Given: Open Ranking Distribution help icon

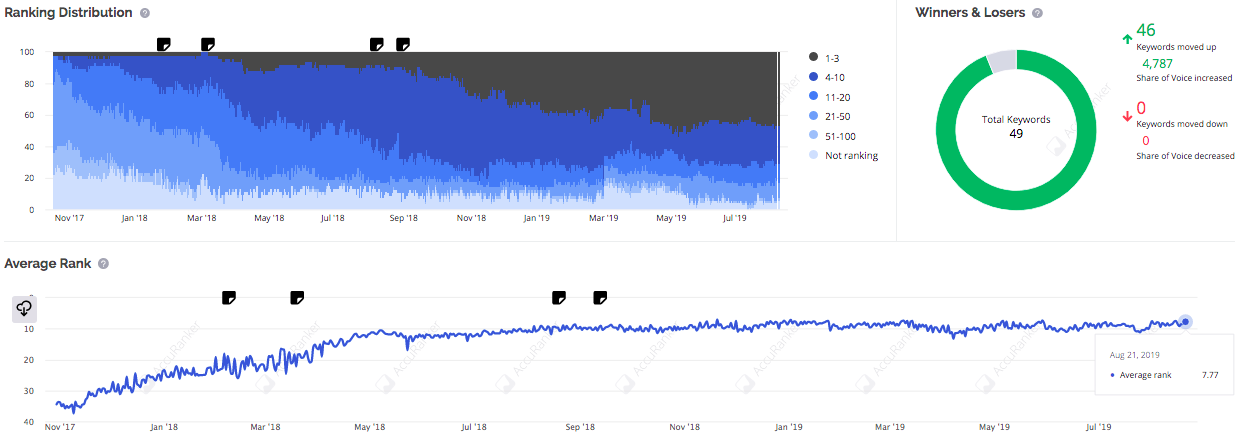Looking at the screenshot, I should pos(145,13).
